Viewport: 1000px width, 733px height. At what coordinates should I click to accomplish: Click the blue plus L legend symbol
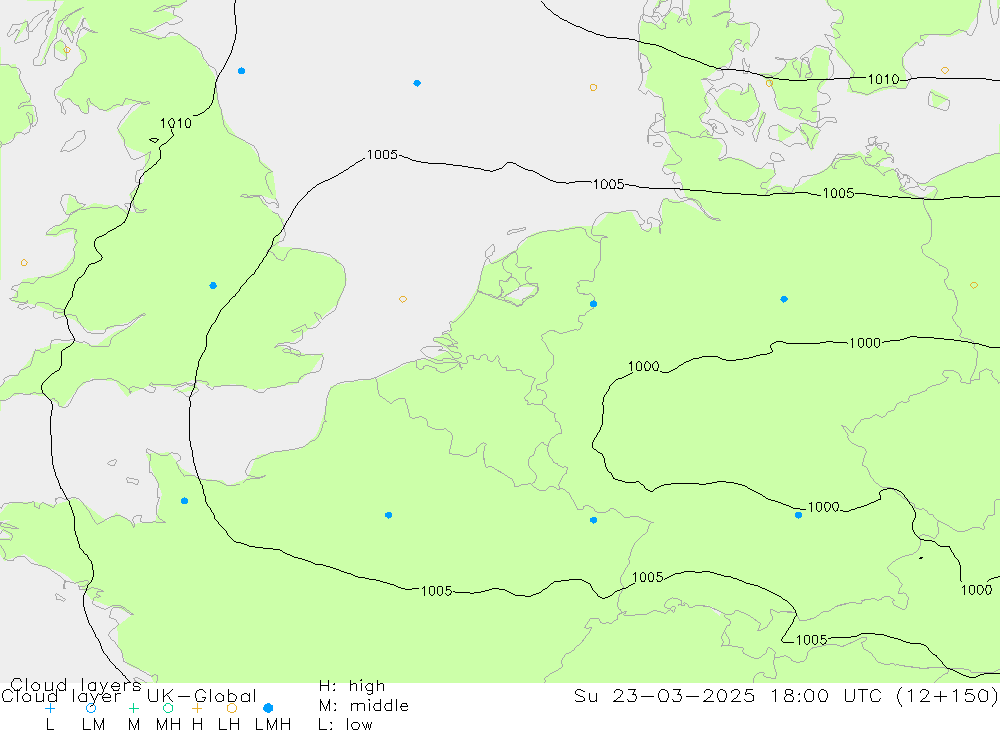click(x=50, y=708)
